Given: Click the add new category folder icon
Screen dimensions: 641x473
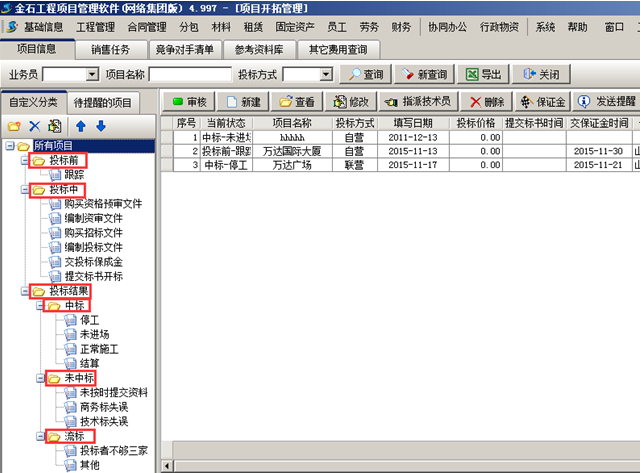Looking at the screenshot, I should tap(13, 126).
